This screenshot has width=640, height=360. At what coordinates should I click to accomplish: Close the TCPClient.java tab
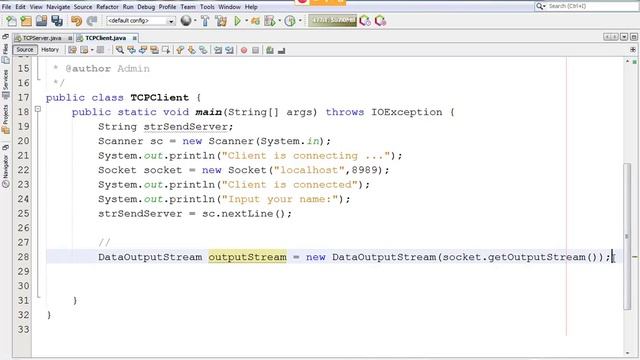134,38
